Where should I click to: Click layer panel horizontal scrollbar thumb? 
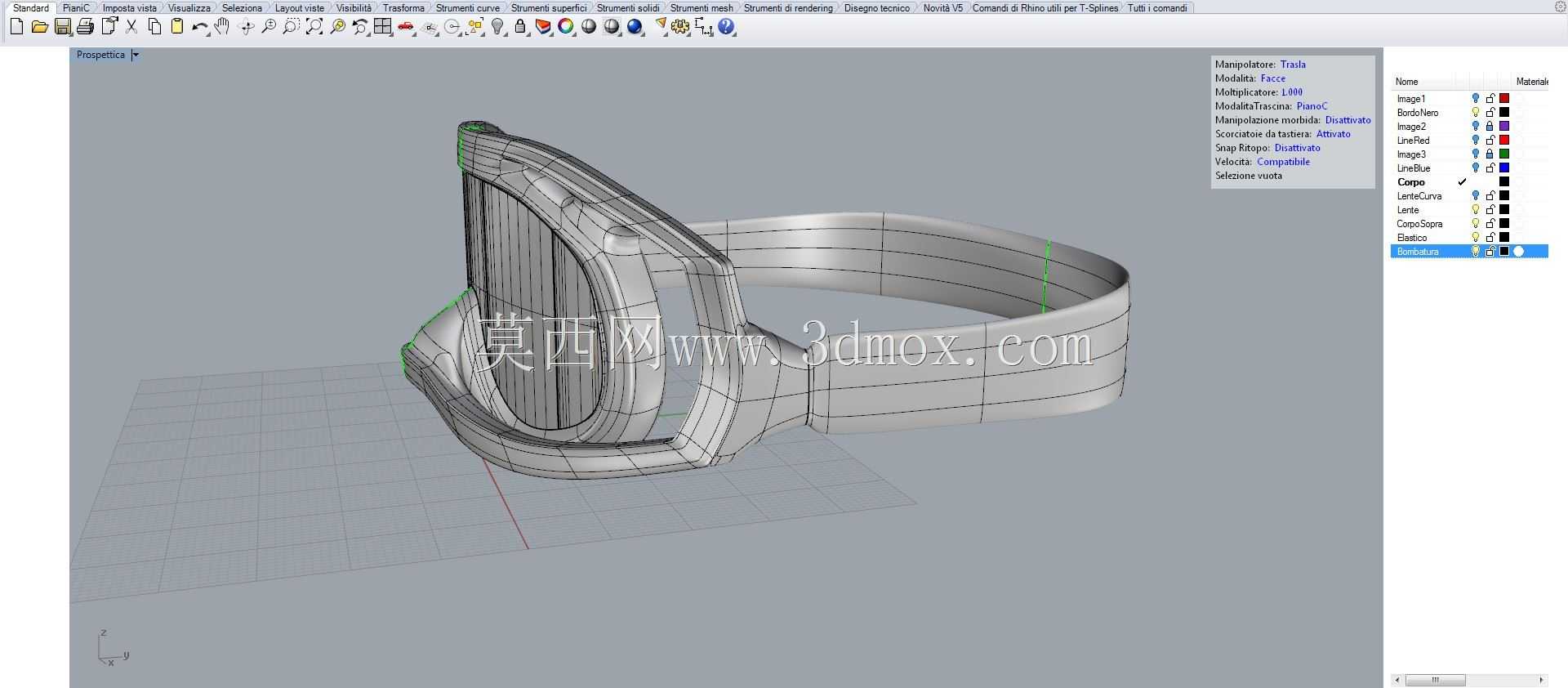pyautogui.click(x=1437, y=680)
